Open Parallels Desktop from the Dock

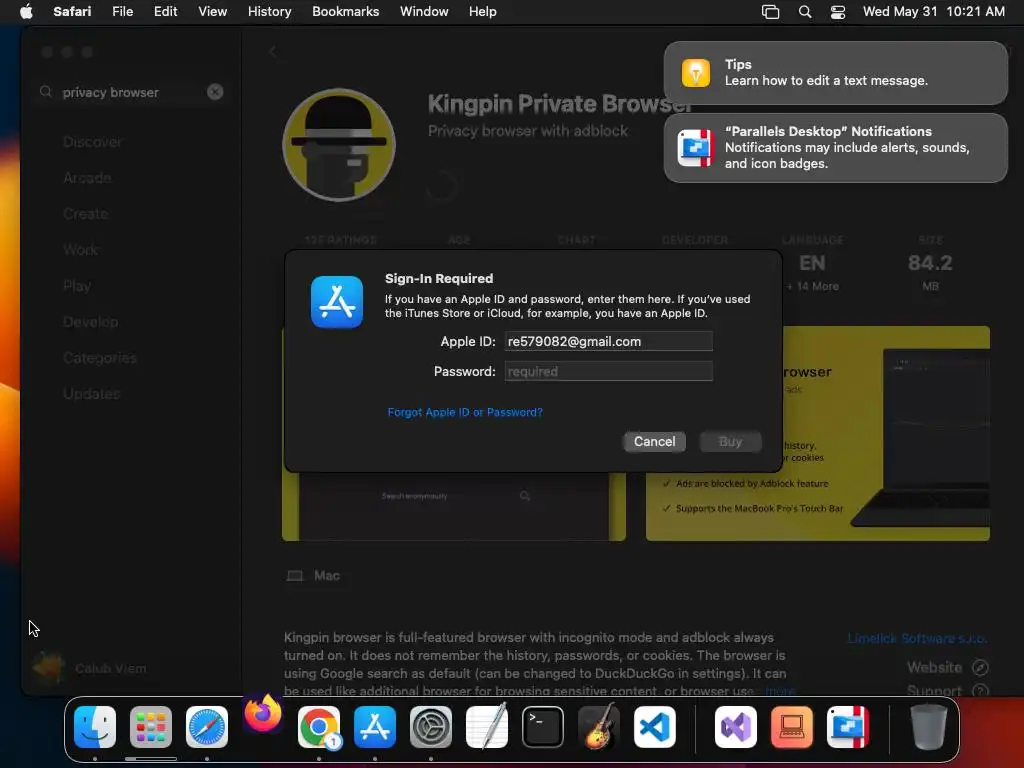pyautogui.click(x=848, y=727)
